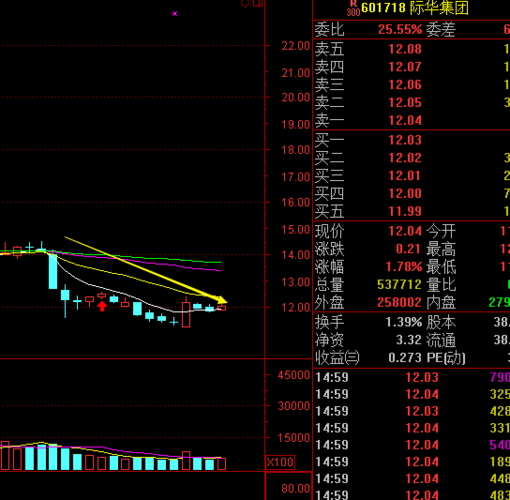Viewport: 510px width, 500px height.
Task: Select the 14:59 tick row with volume 540
Action: tap(412, 445)
